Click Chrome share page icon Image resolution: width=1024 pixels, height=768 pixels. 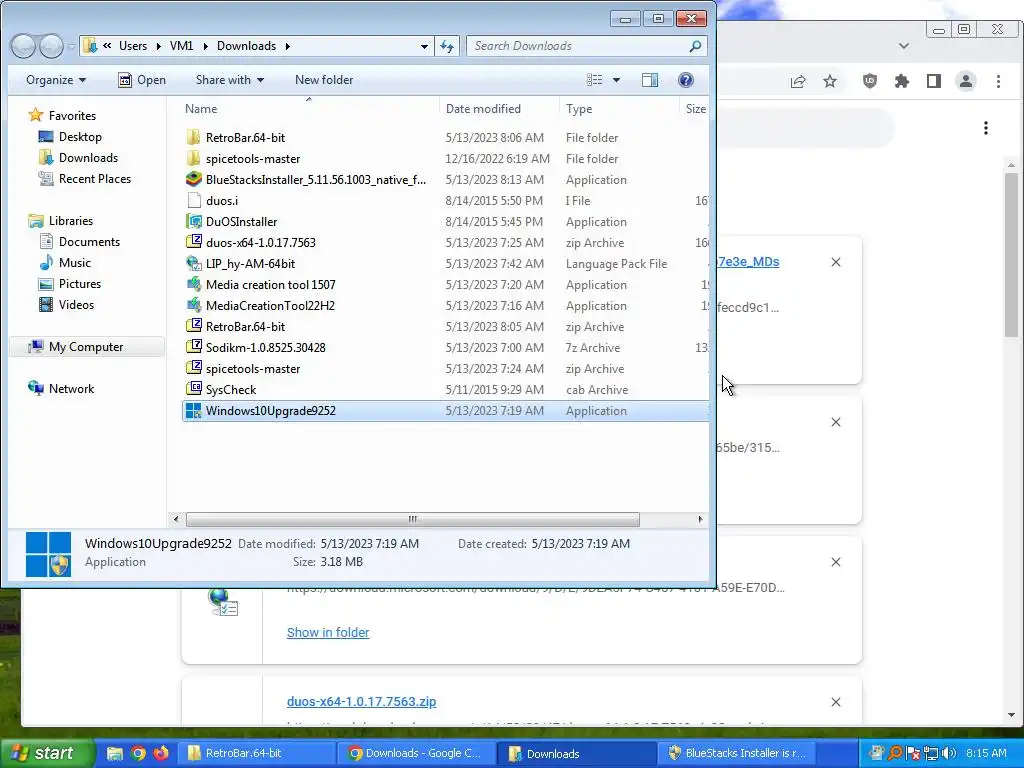798,82
